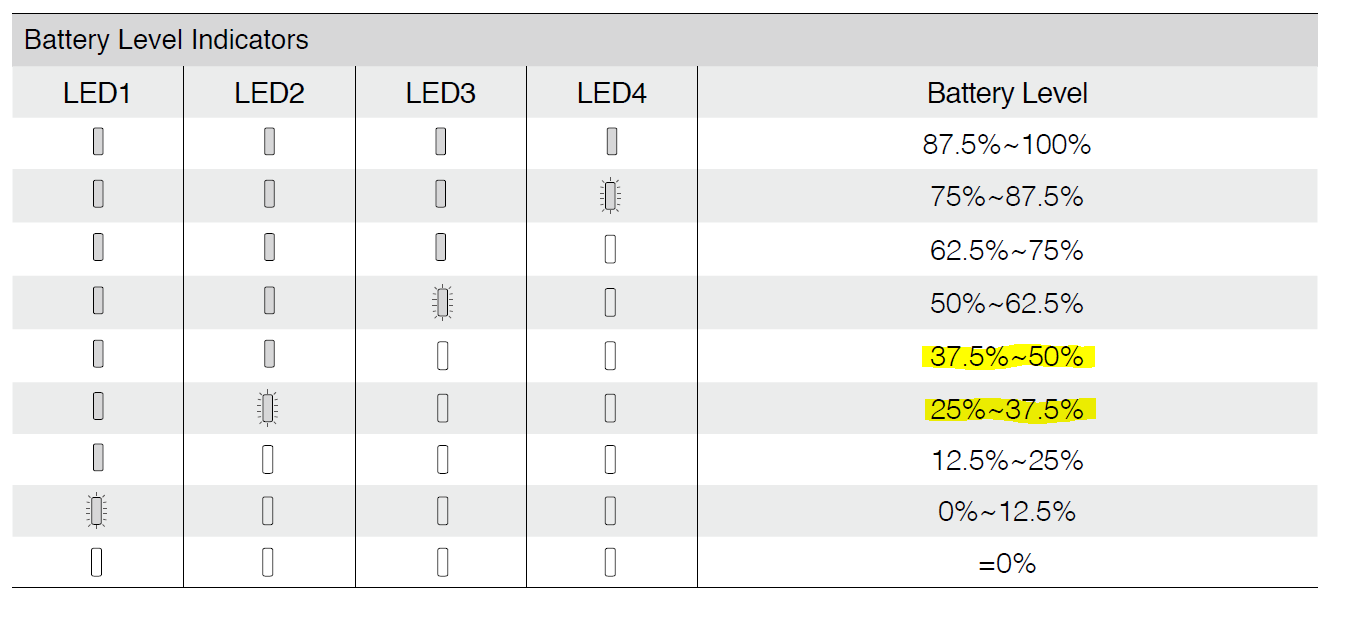The width and height of the screenshot is (1349, 617).
Task: Click the unlit LED3 icon in 37.5%~50% row
Action: (x=442, y=355)
